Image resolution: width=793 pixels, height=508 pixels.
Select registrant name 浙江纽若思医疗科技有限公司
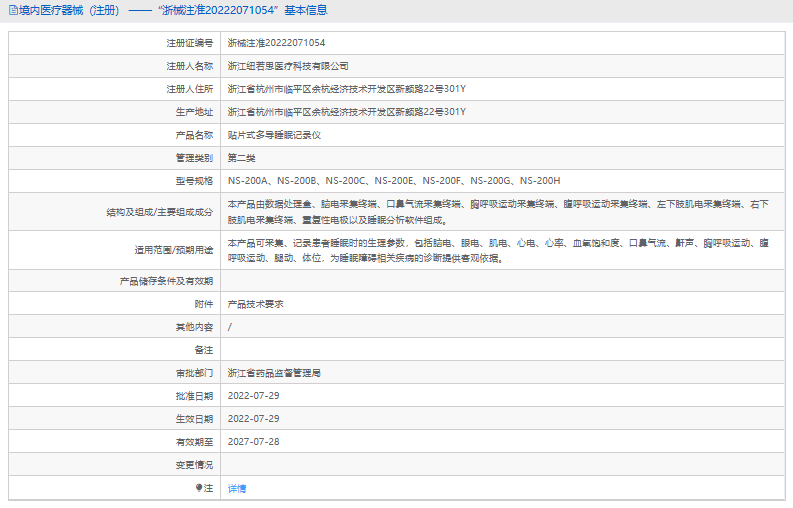288,66
